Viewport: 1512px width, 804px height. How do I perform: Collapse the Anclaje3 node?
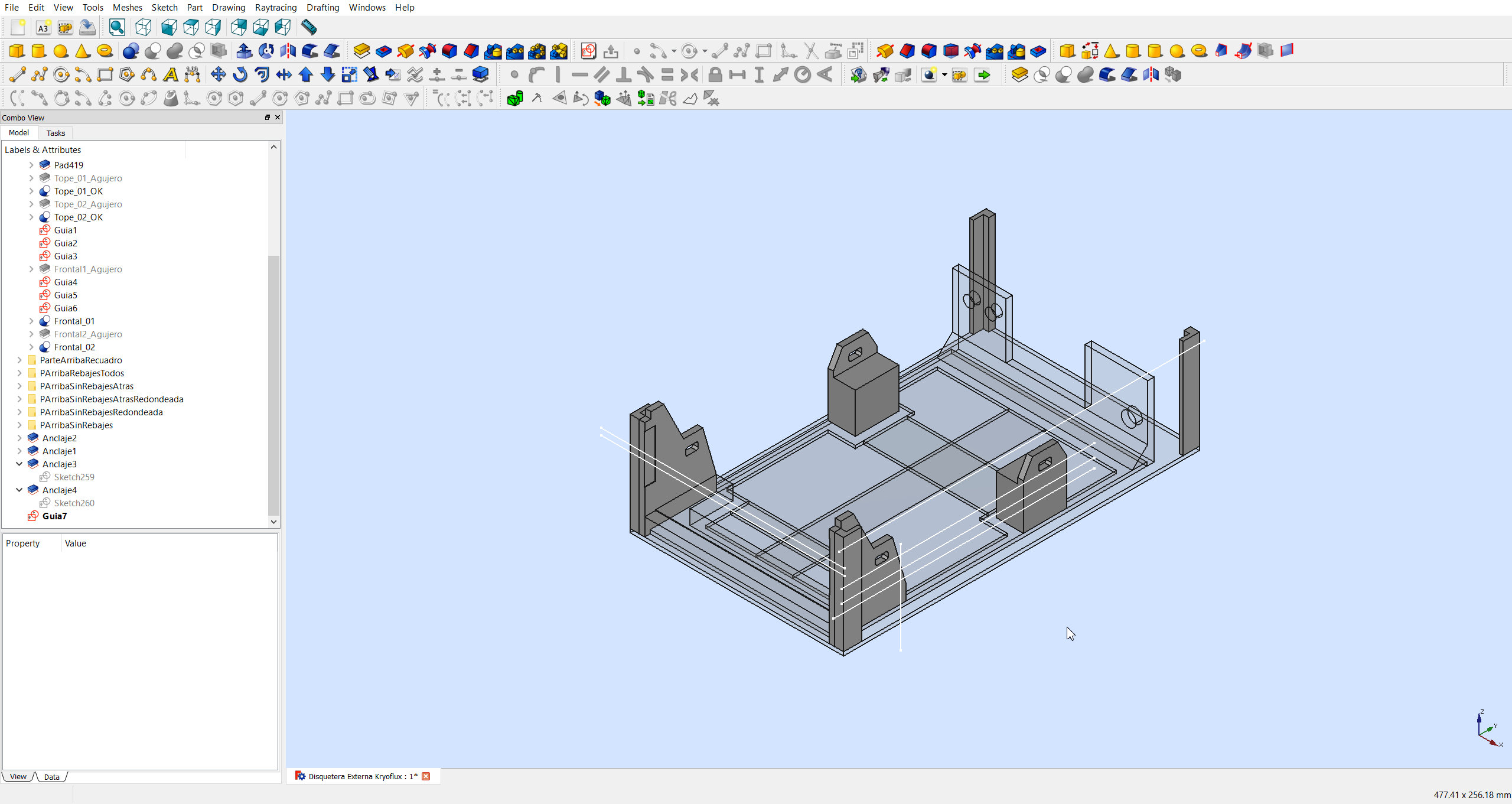19,464
